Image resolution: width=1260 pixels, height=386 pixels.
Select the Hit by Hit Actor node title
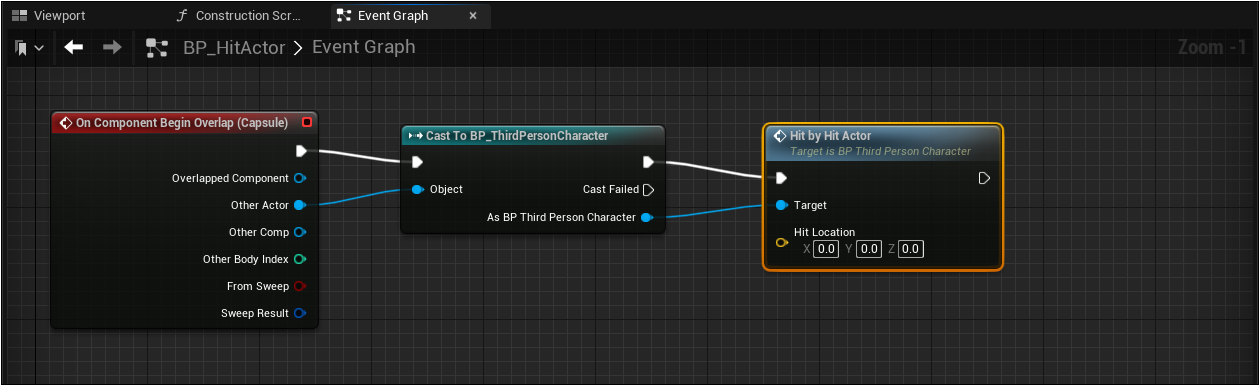pos(830,135)
